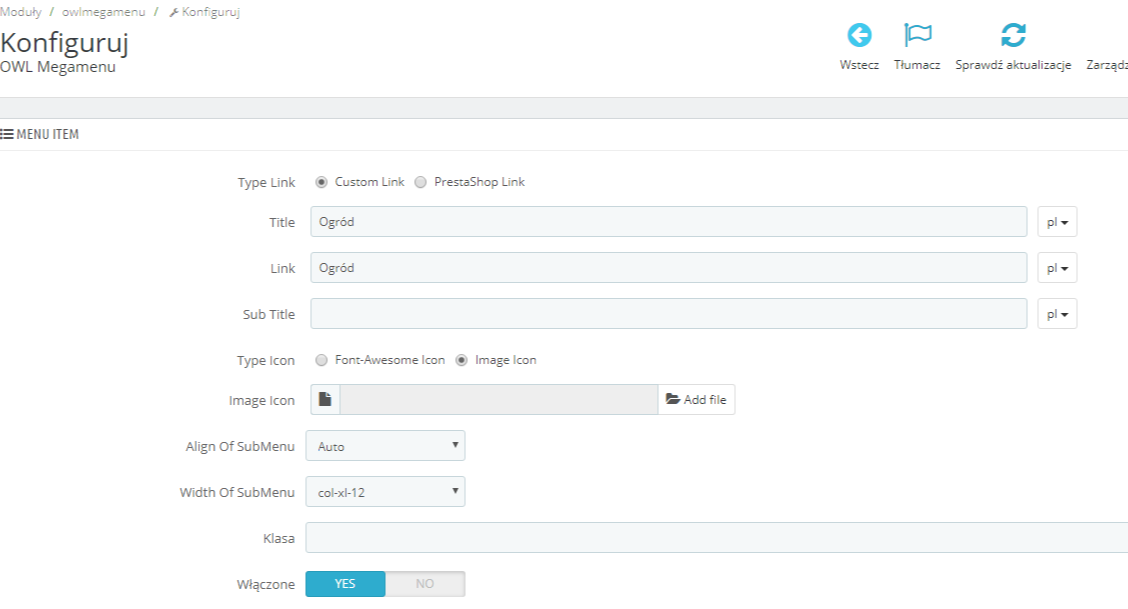Viewport: 1128px width, 609px height.
Task: Select Font-Awesome Icon radio button
Action: (322, 360)
